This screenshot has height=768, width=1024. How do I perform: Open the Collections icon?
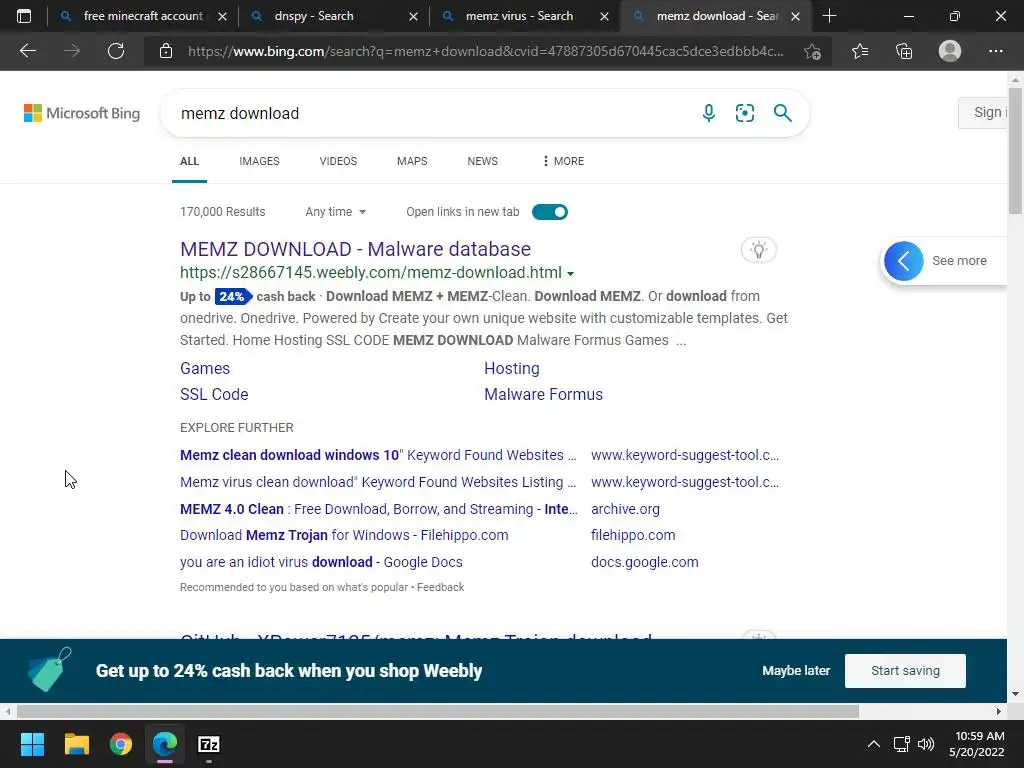click(904, 51)
